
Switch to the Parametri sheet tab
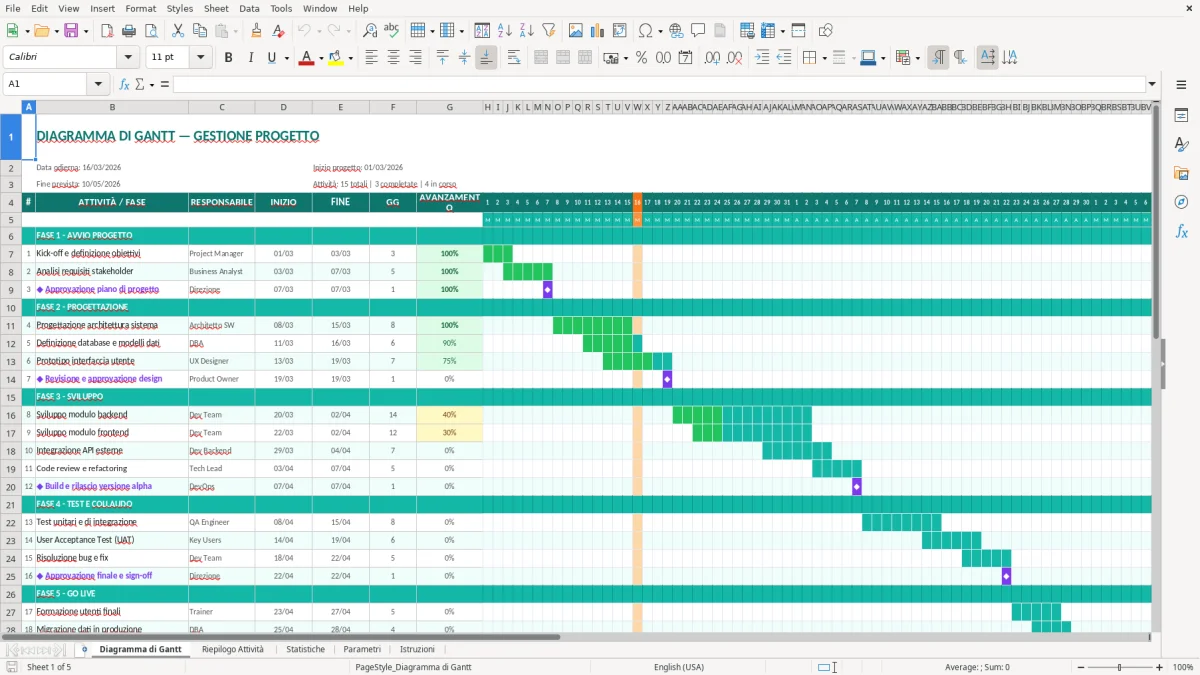(x=362, y=649)
